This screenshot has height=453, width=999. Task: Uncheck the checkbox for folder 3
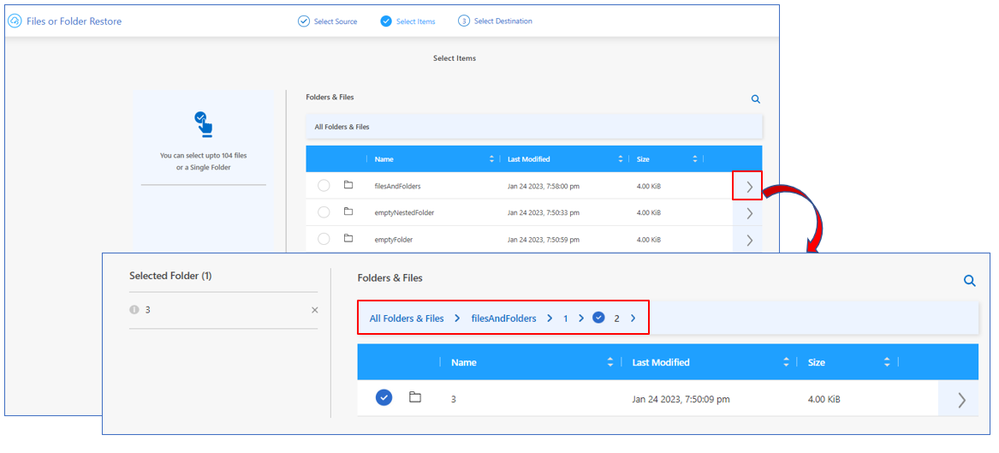point(384,398)
